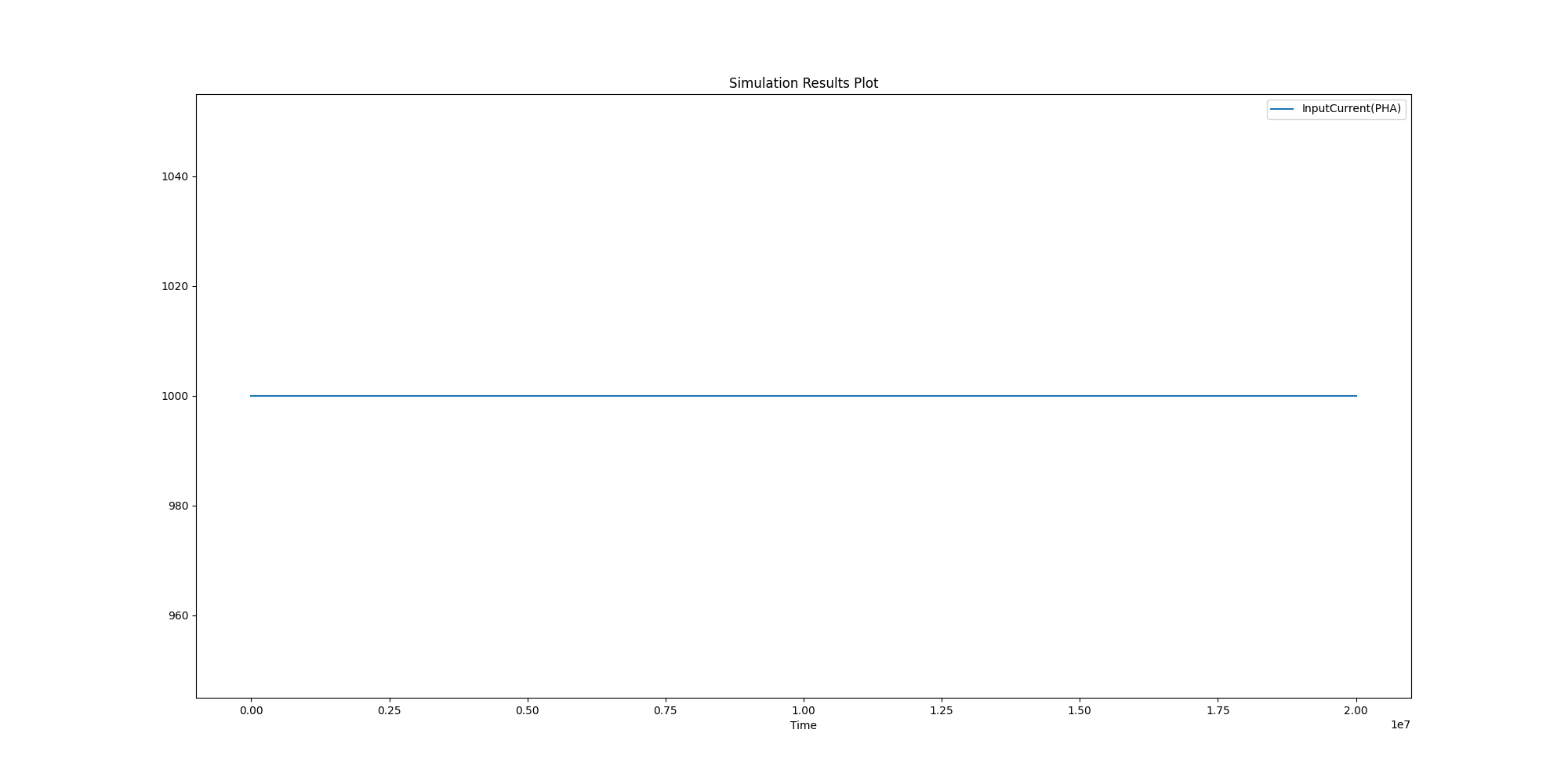The image size is (1568, 784).
Task: Click the InputCurrent(PHA) legend label
Action: point(1351,109)
